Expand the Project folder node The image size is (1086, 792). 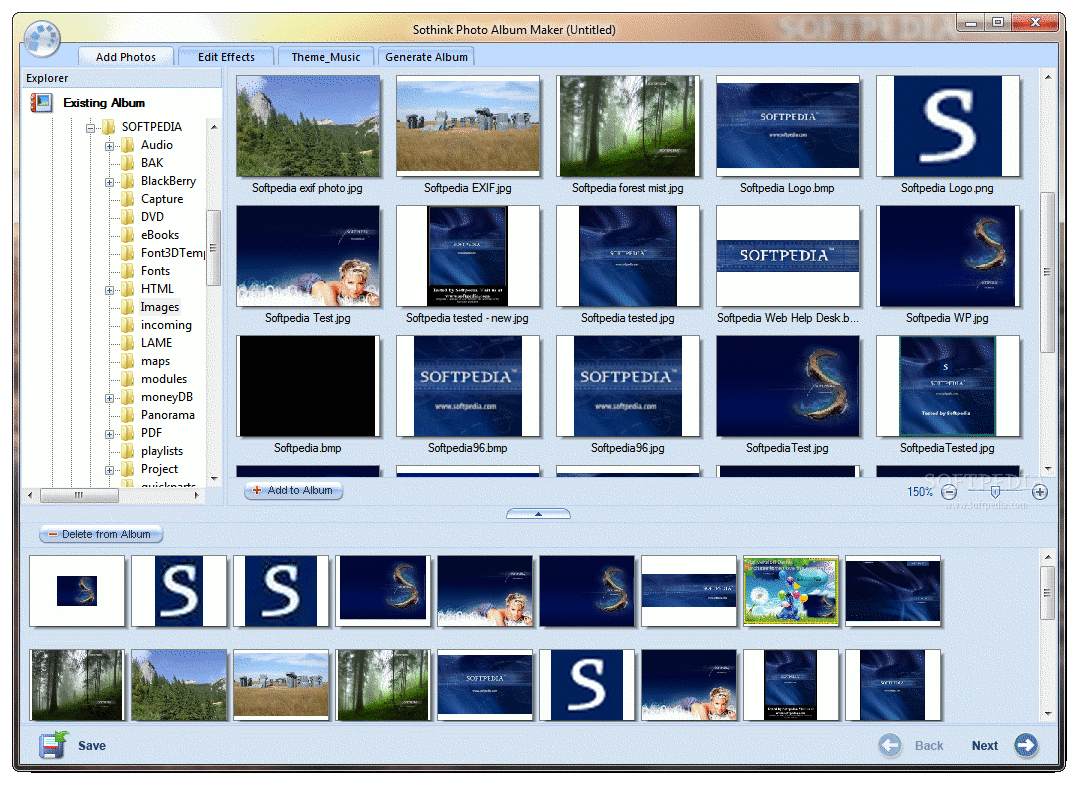(x=109, y=470)
